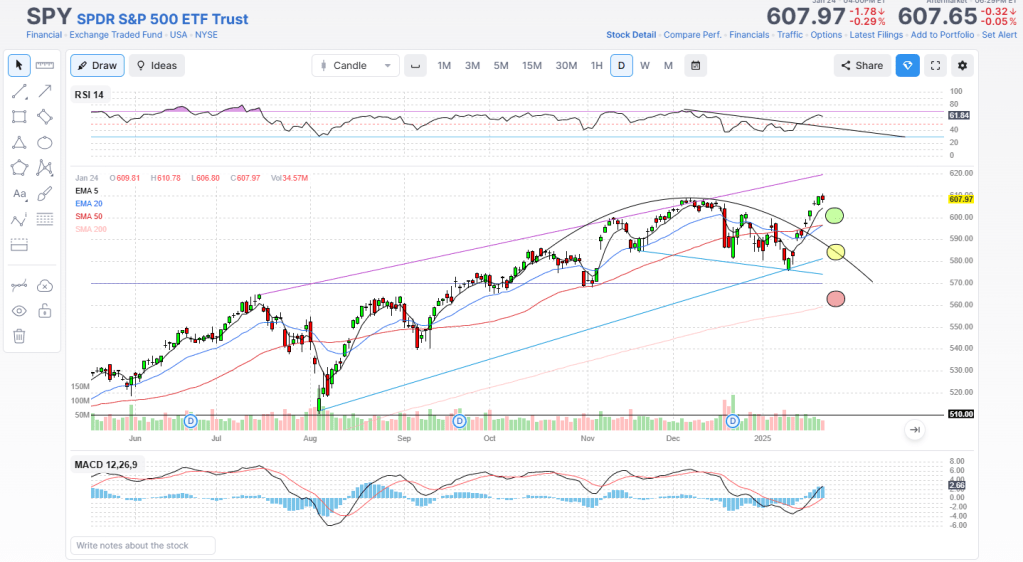This screenshot has height=562, width=1023.
Task: Toggle drawings visibility with eye icon
Action: (19, 311)
